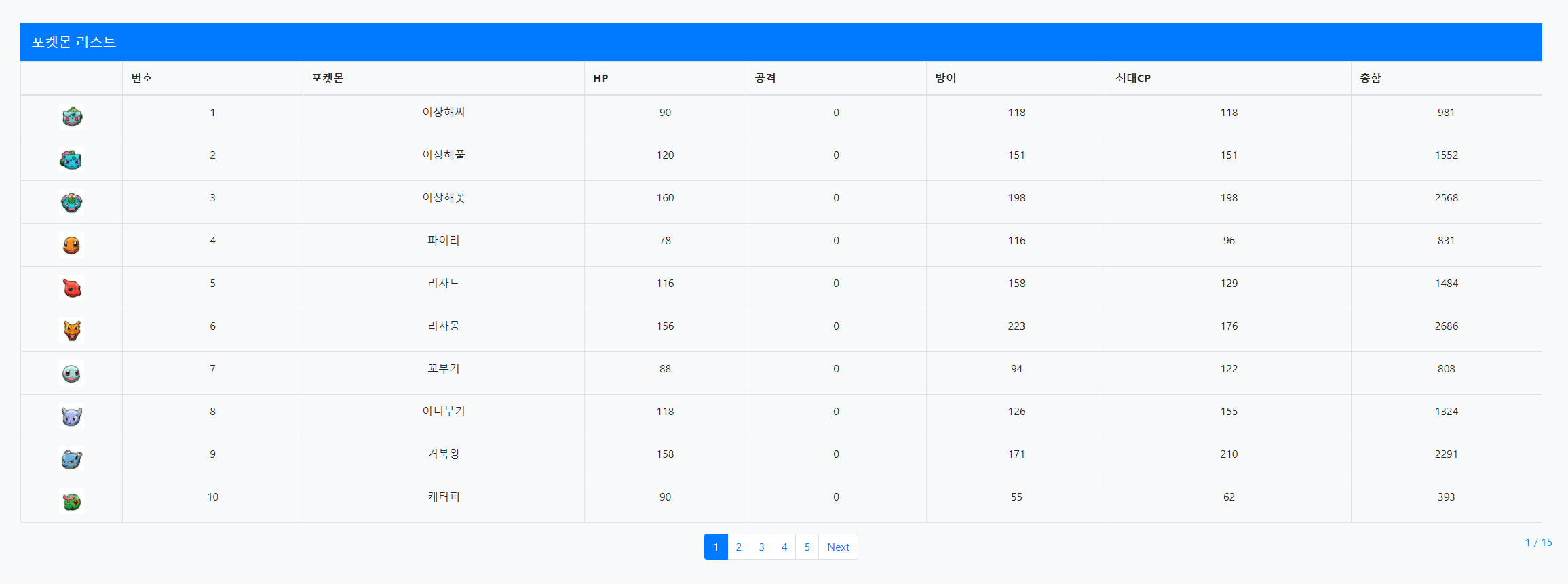Image resolution: width=1568 pixels, height=584 pixels.
Task: Click defense value 94 for 꼬부기
Action: tap(1016, 369)
